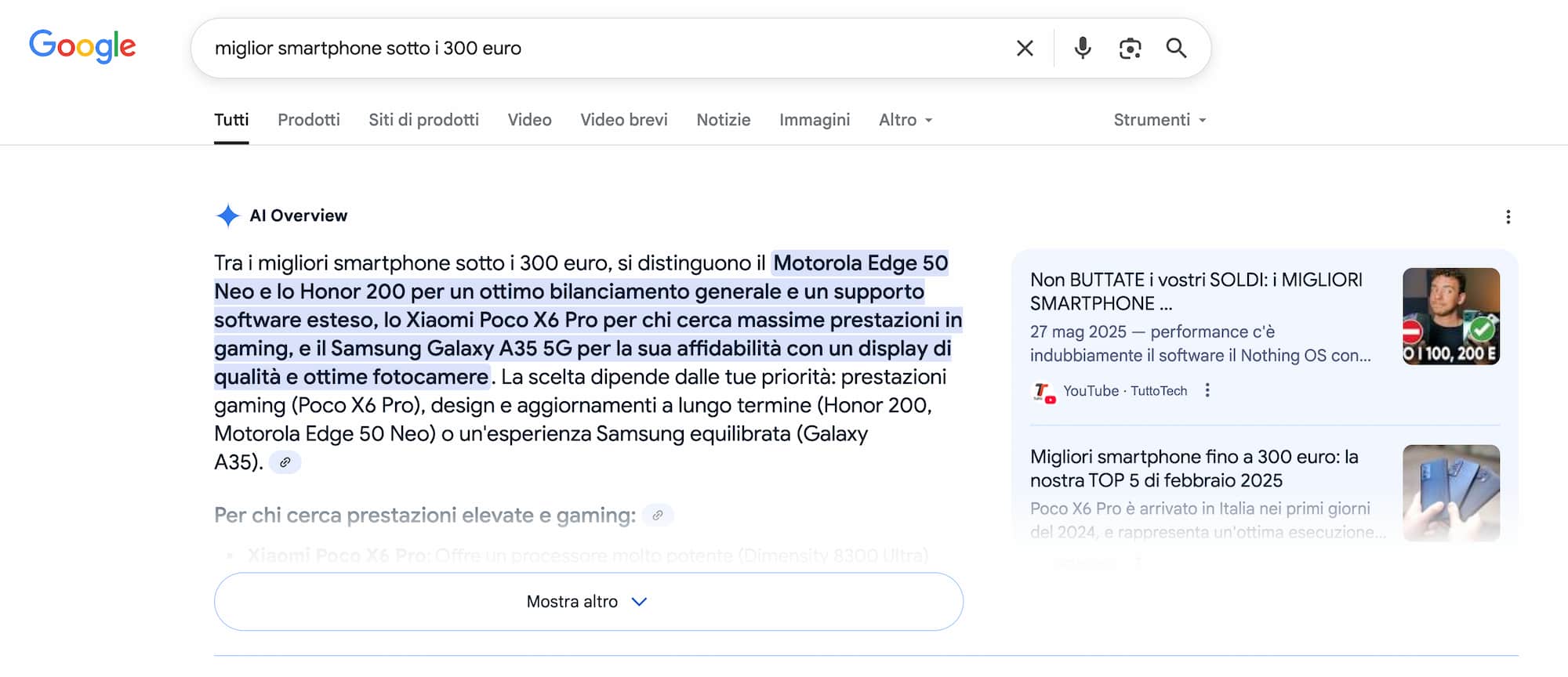Click highlighted text 'Motorola Edge 50'
This screenshot has height=677, width=1568.
pyautogui.click(x=861, y=263)
